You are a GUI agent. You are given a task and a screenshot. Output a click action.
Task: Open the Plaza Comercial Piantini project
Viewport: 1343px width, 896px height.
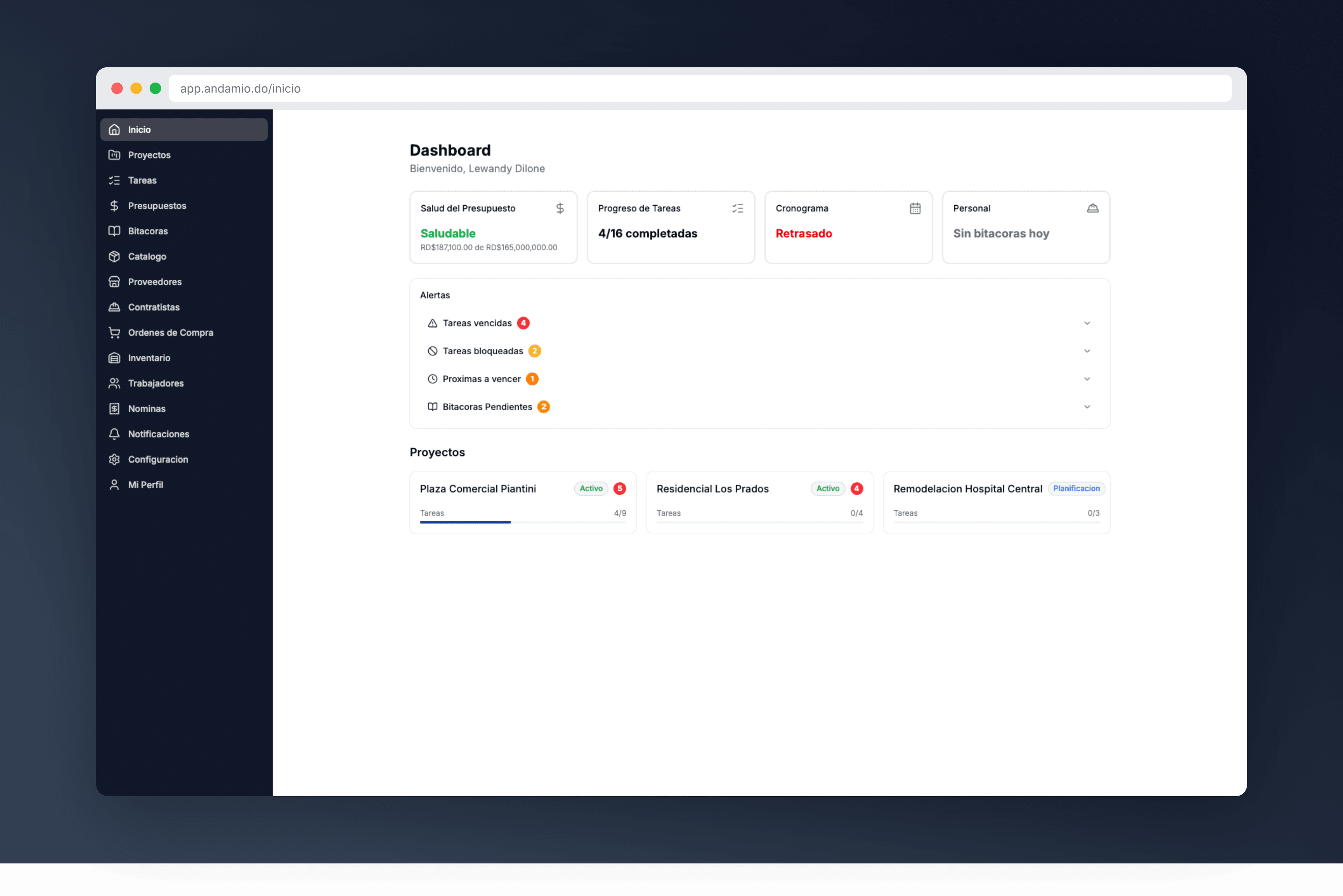point(523,502)
